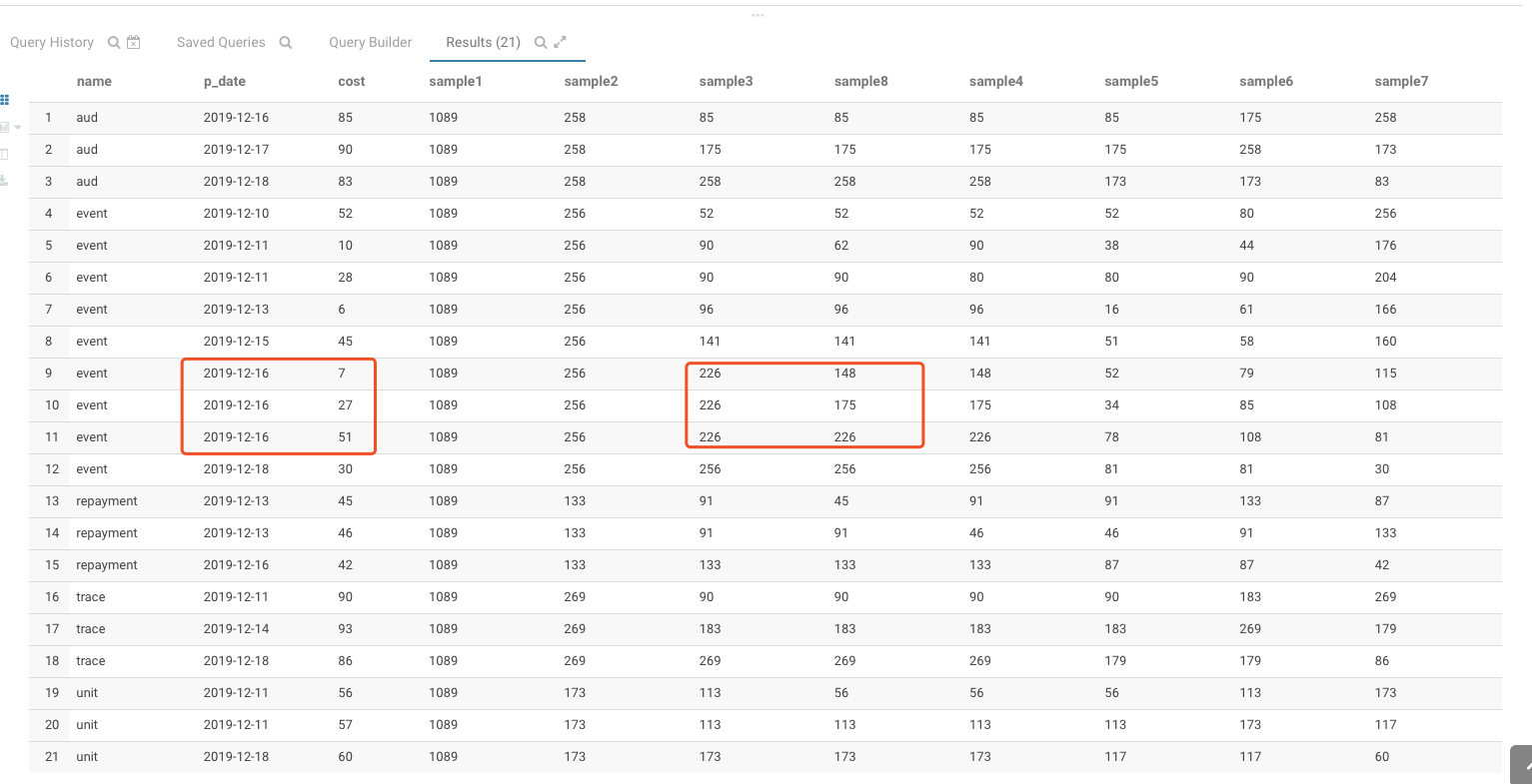Click the sample7 column header
This screenshot has height=784, width=1532.
tap(1401, 81)
